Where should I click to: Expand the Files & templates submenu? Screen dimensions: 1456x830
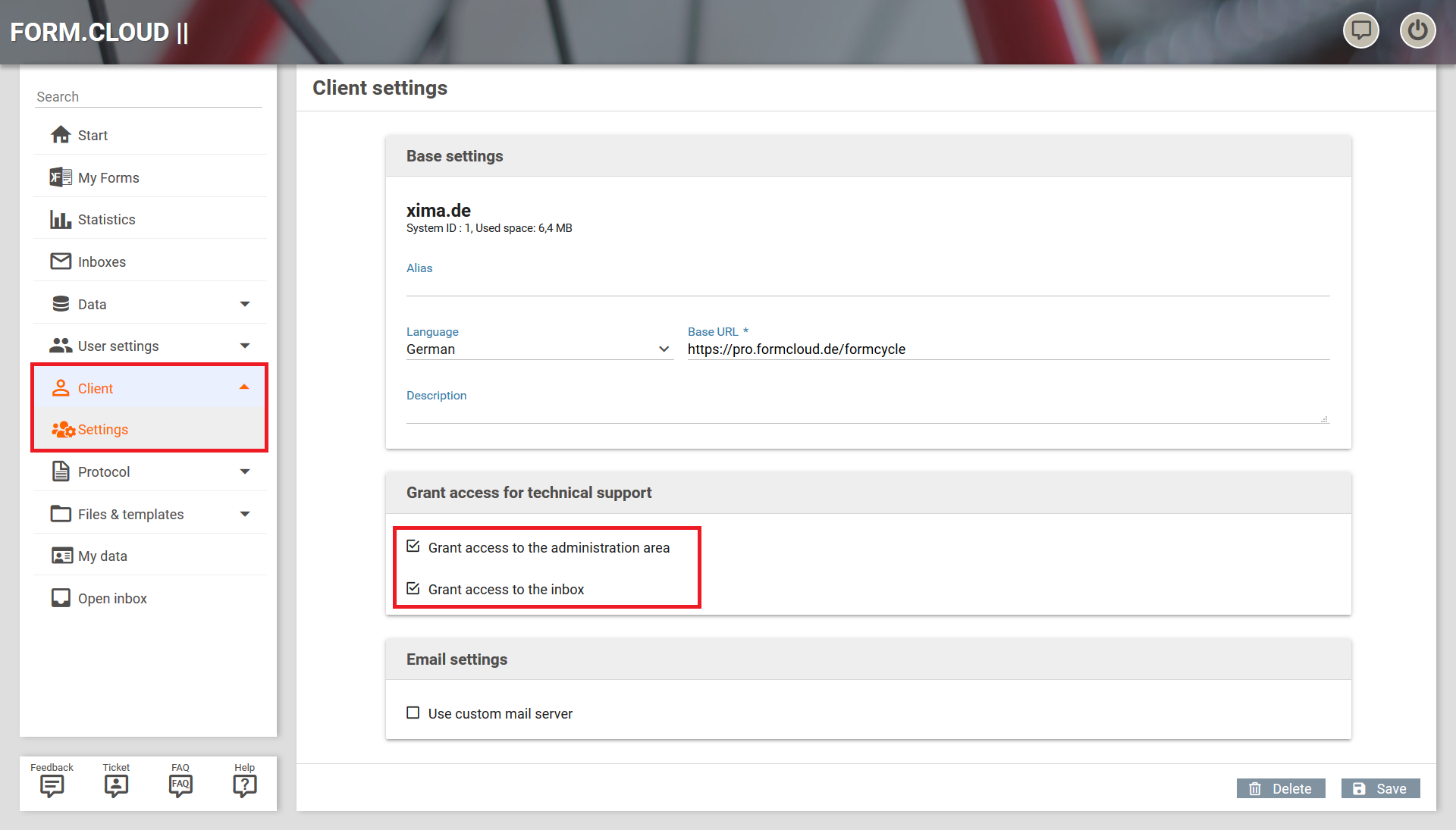pos(245,514)
